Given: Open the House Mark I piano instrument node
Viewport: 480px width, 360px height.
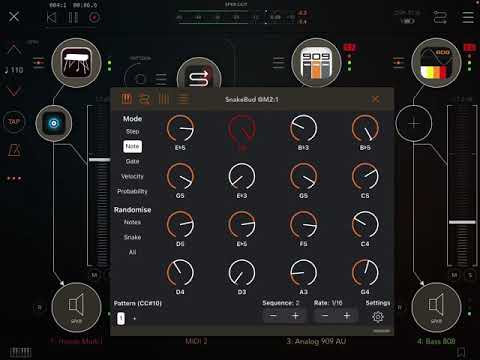Looking at the screenshot, I should [76, 63].
